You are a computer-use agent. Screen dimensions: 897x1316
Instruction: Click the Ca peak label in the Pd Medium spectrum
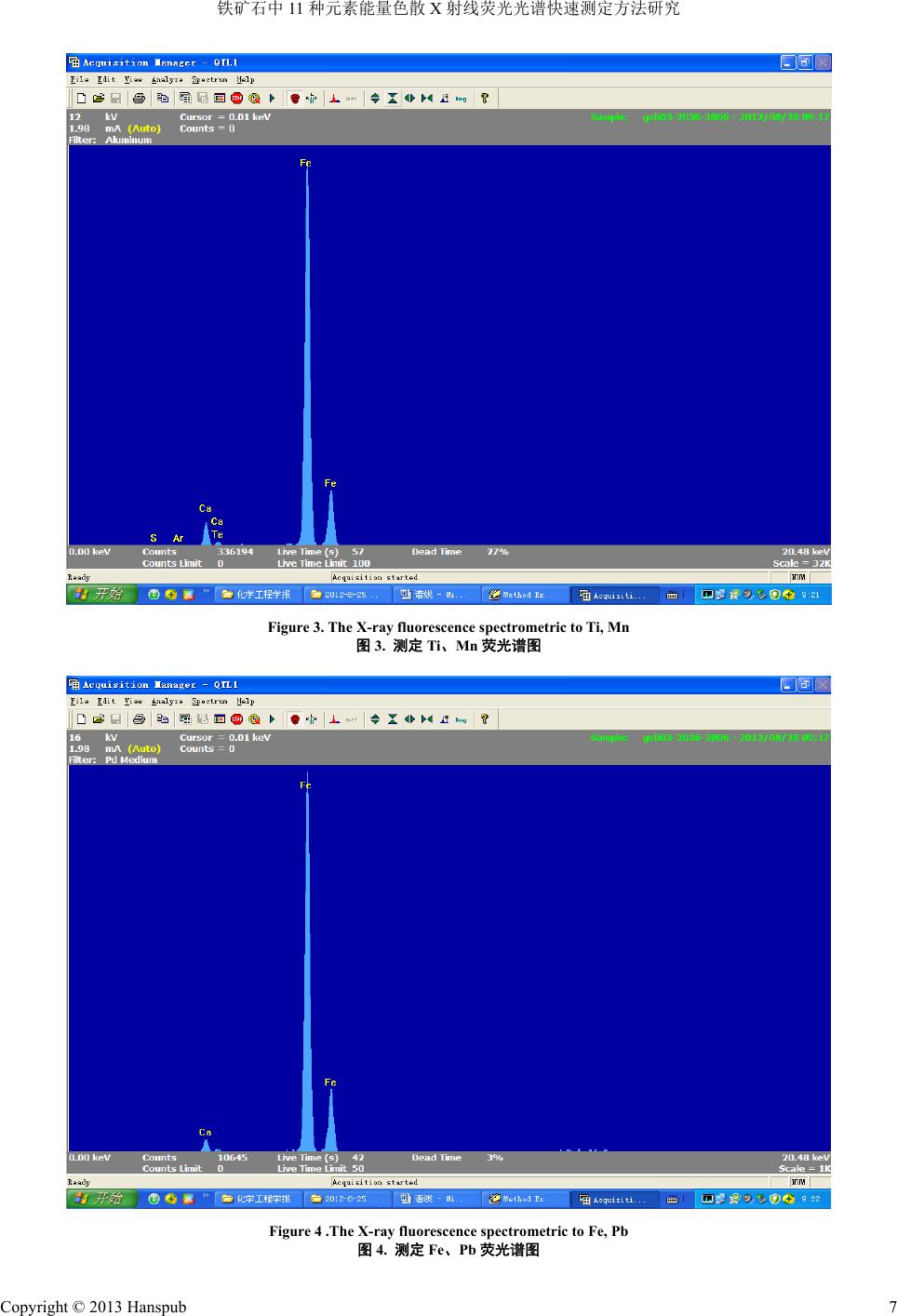(205, 1133)
